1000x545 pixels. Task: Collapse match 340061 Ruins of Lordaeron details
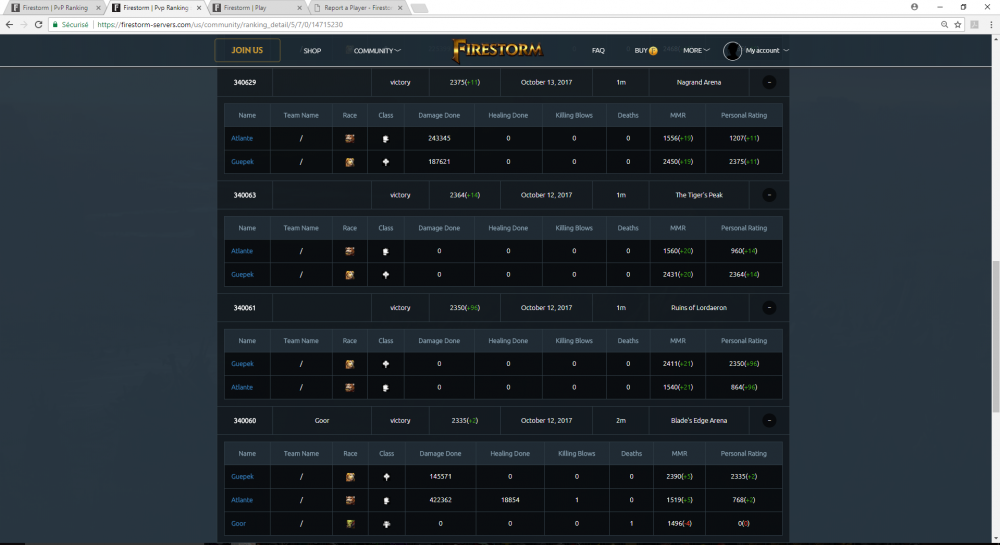tap(769, 308)
